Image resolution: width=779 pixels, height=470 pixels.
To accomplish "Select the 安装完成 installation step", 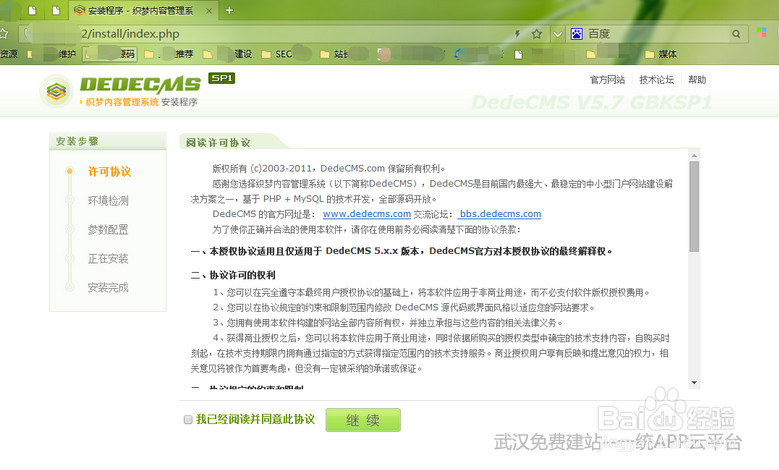I will pos(108,287).
